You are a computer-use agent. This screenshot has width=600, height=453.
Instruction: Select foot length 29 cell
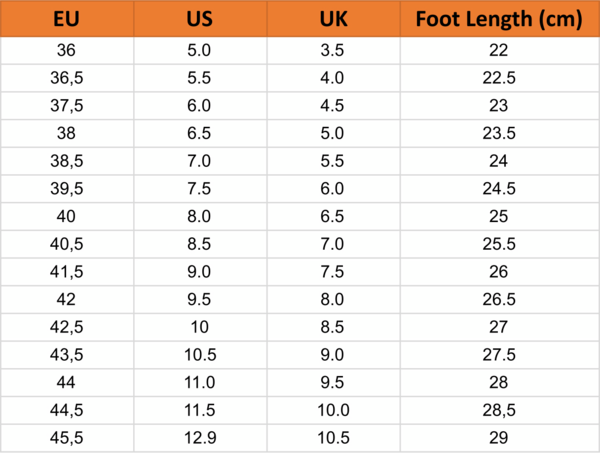click(499, 437)
